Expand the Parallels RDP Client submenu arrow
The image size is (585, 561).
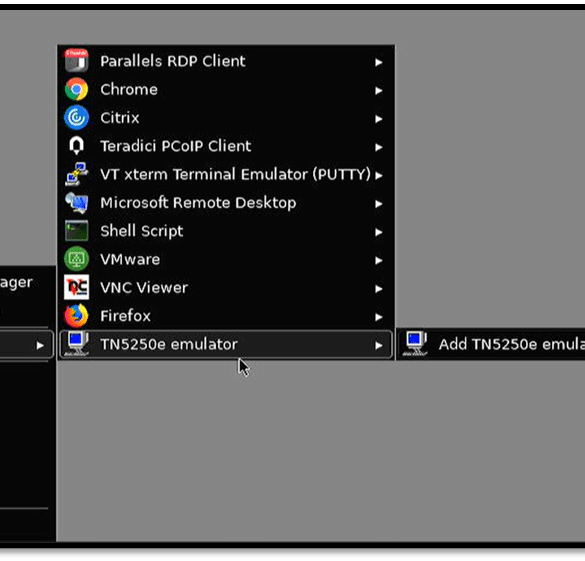379,62
